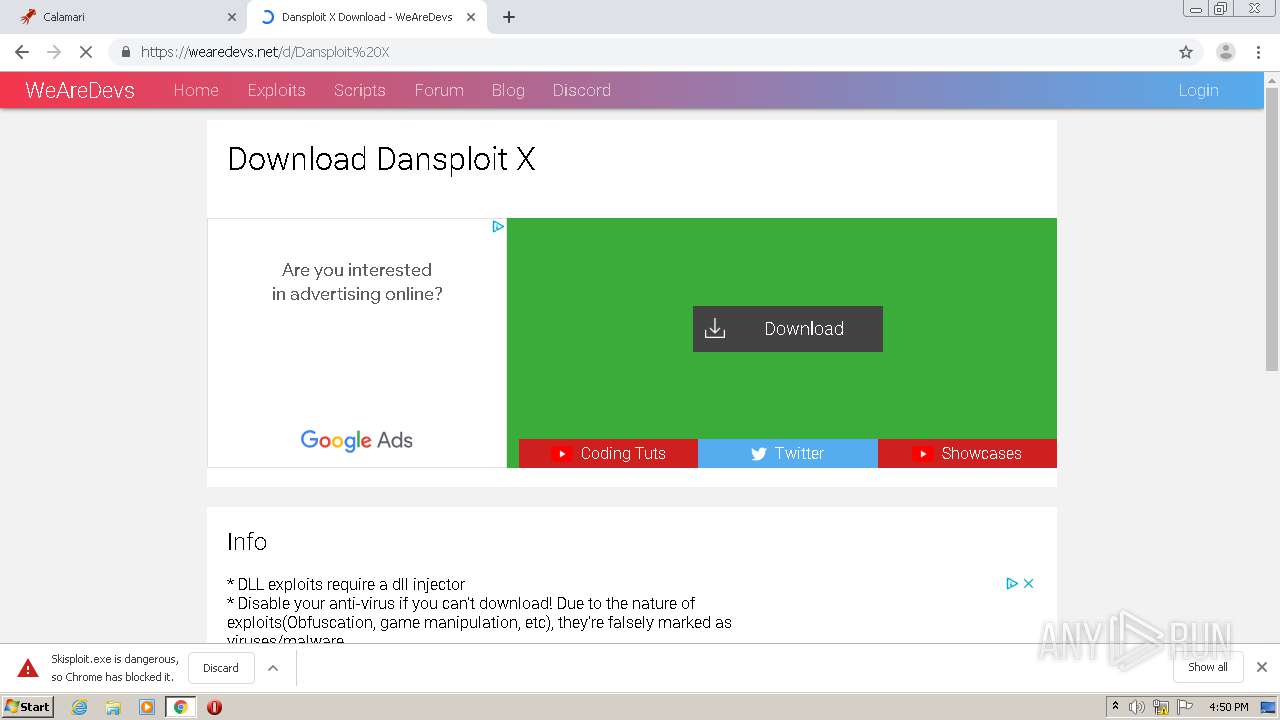The height and width of the screenshot is (720, 1280).
Task: Expand the download item options chevron
Action: pyautogui.click(x=273, y=668)
